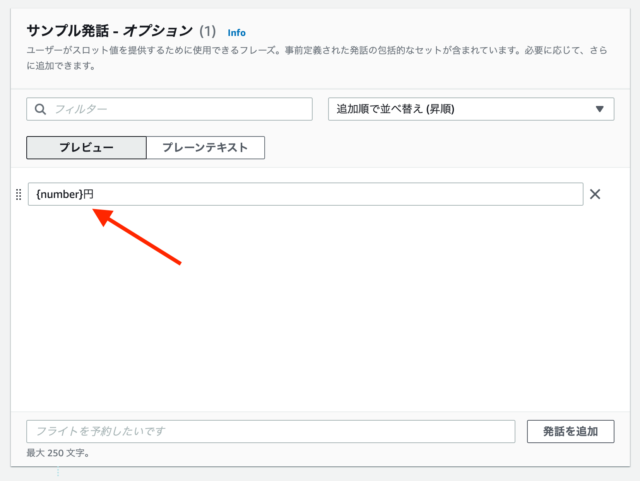Image resolution: width=640 pixels, height=481 pixels.
Task: Switch to the プレビュー view
Action: (86, 148)
